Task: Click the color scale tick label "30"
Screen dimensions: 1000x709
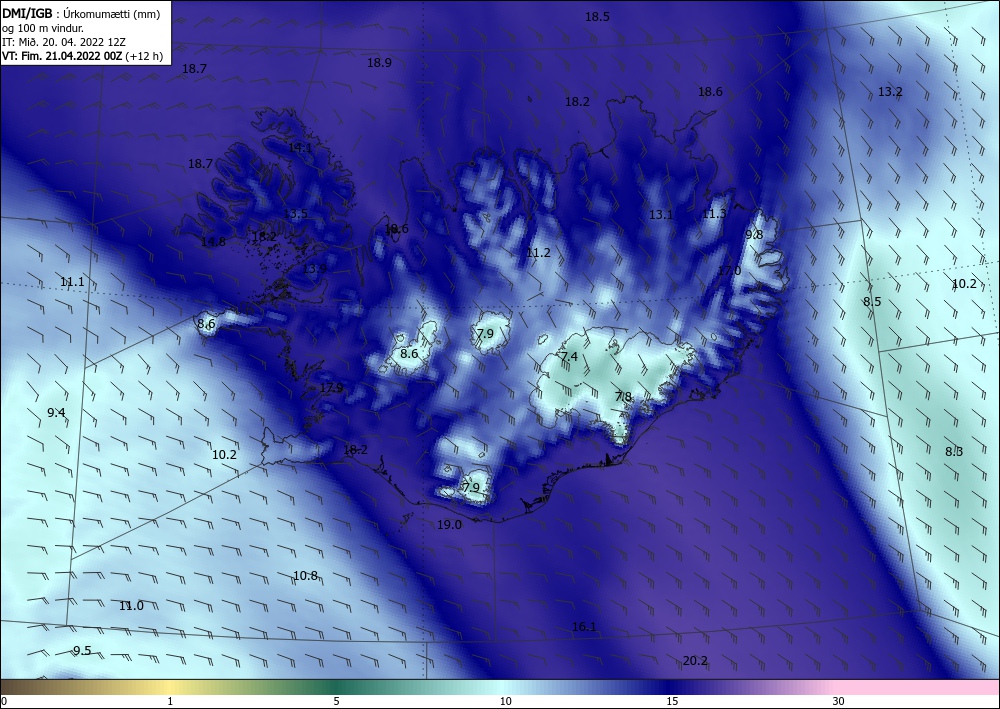Action: [838, 701]
